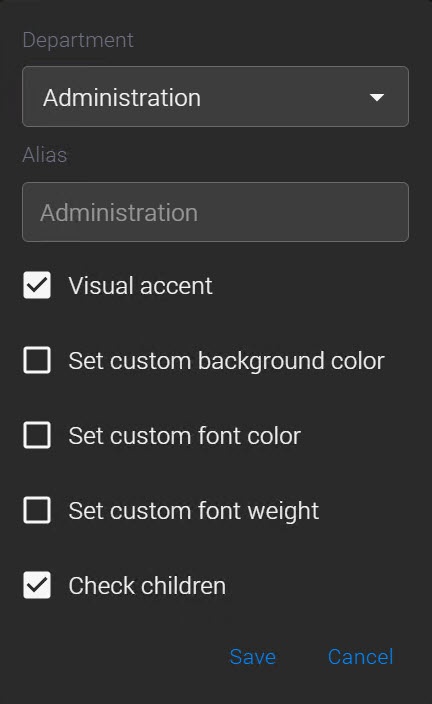Open the Department dropdown showing Administration
Viewport: 432px width, 704px height.
click(x=216, y=97)
